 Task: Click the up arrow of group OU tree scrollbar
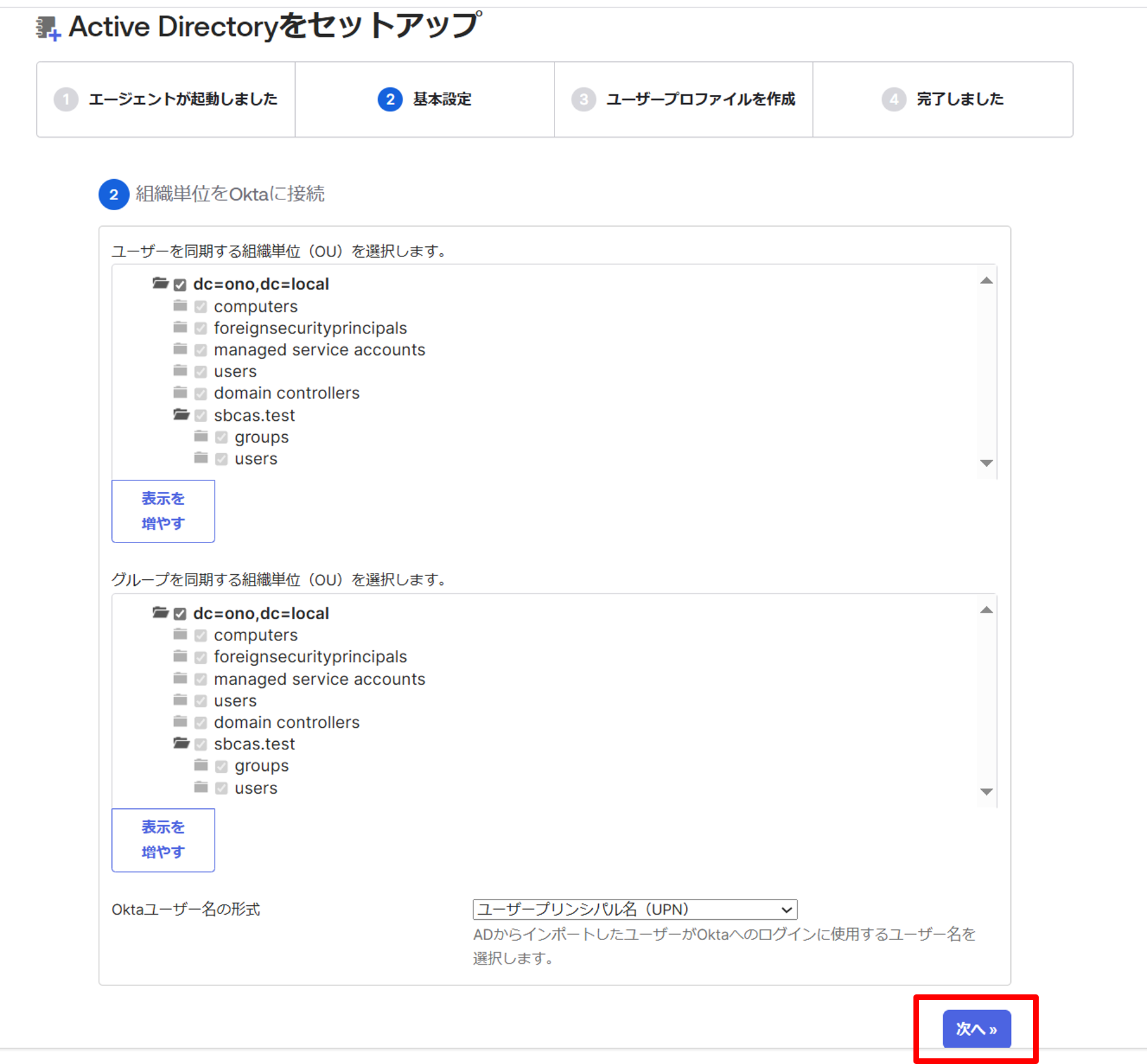pos(986,610)
